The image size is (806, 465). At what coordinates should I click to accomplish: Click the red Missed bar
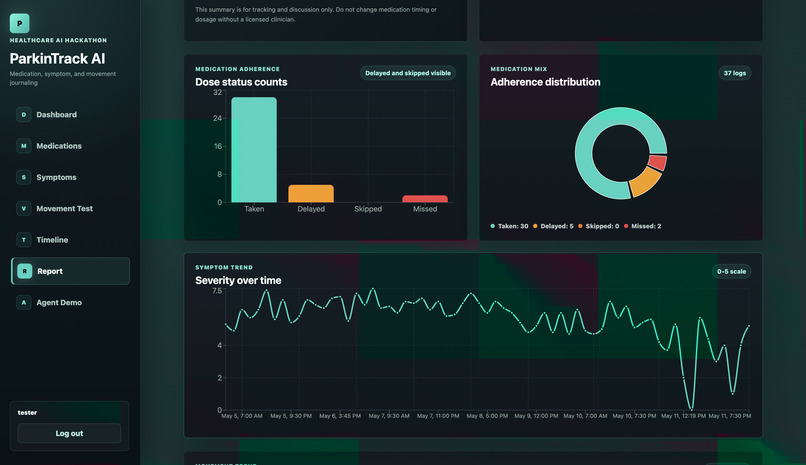point(425,199)
